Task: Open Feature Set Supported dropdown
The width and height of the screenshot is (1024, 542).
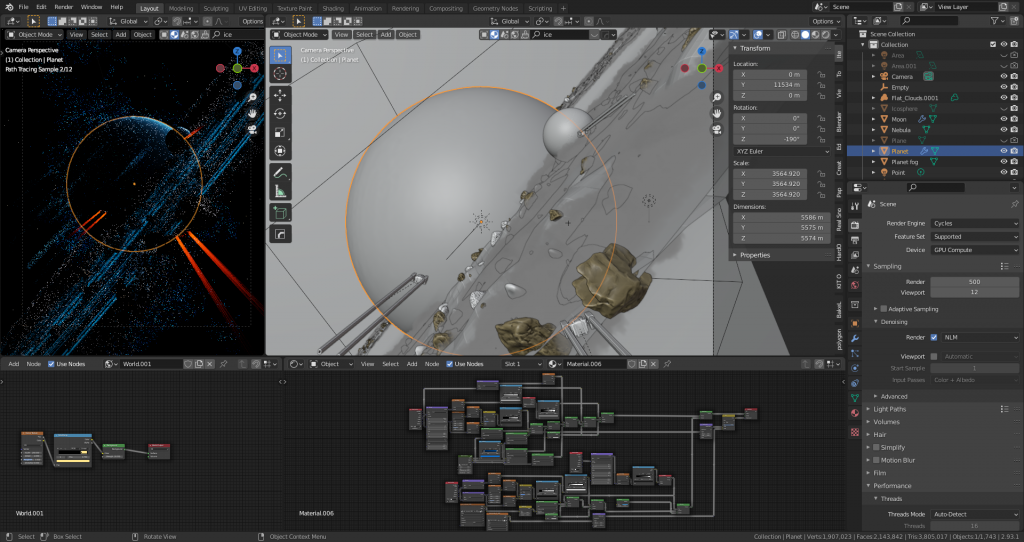Action: [974, 236]
